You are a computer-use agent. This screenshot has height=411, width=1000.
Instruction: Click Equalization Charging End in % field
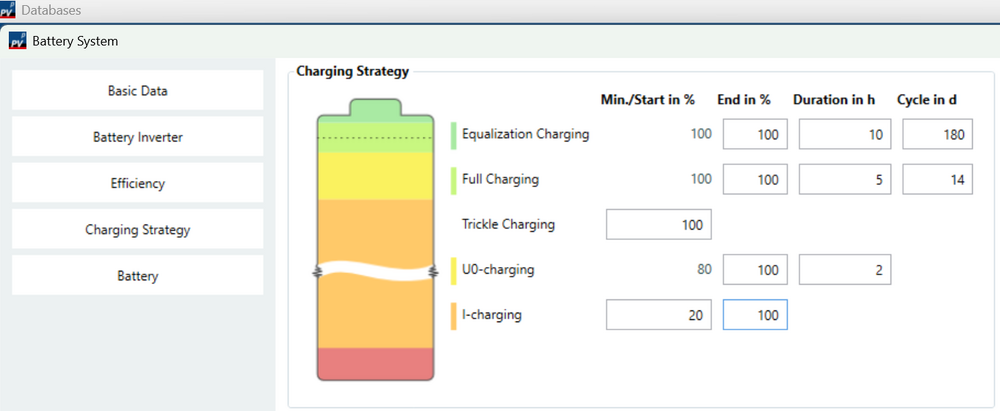[x=755, y=134]
